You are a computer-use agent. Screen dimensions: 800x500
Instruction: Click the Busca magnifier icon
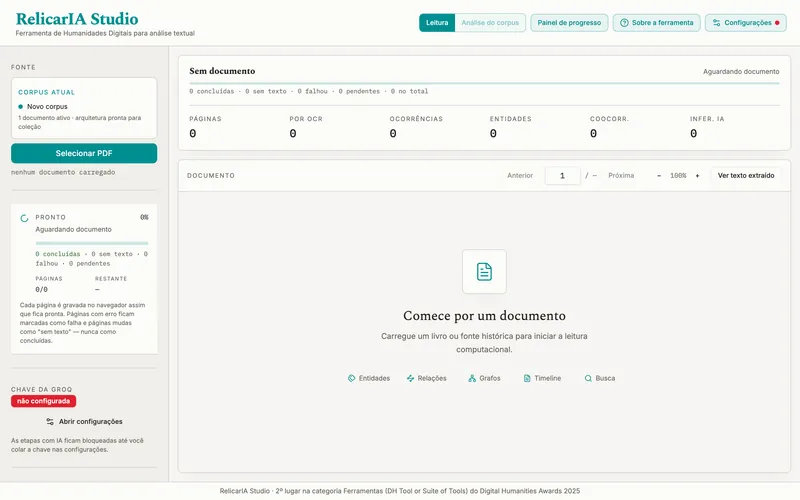588,378
